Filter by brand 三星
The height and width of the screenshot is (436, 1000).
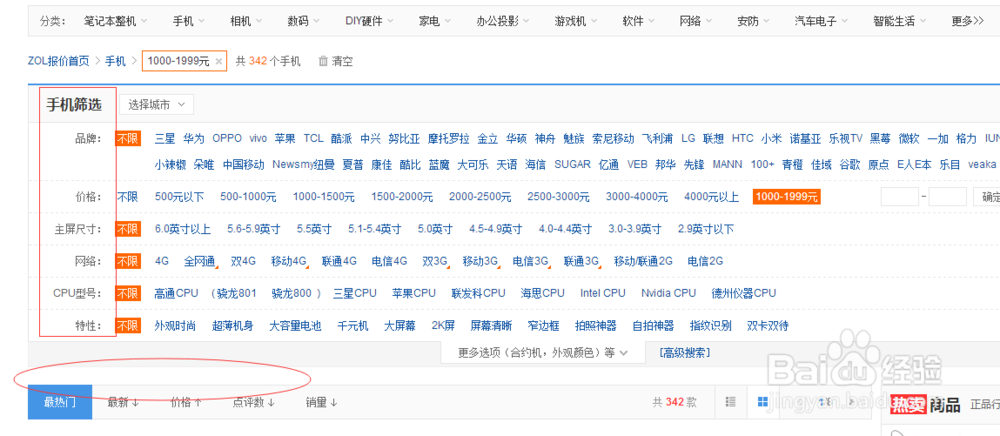tap(165, 138)
